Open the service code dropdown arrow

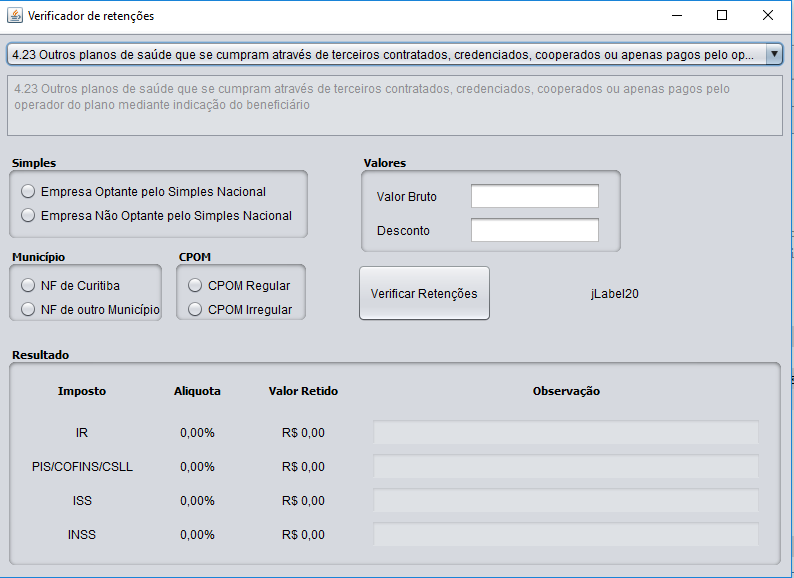pyautogui.click(x=774, y=54)
